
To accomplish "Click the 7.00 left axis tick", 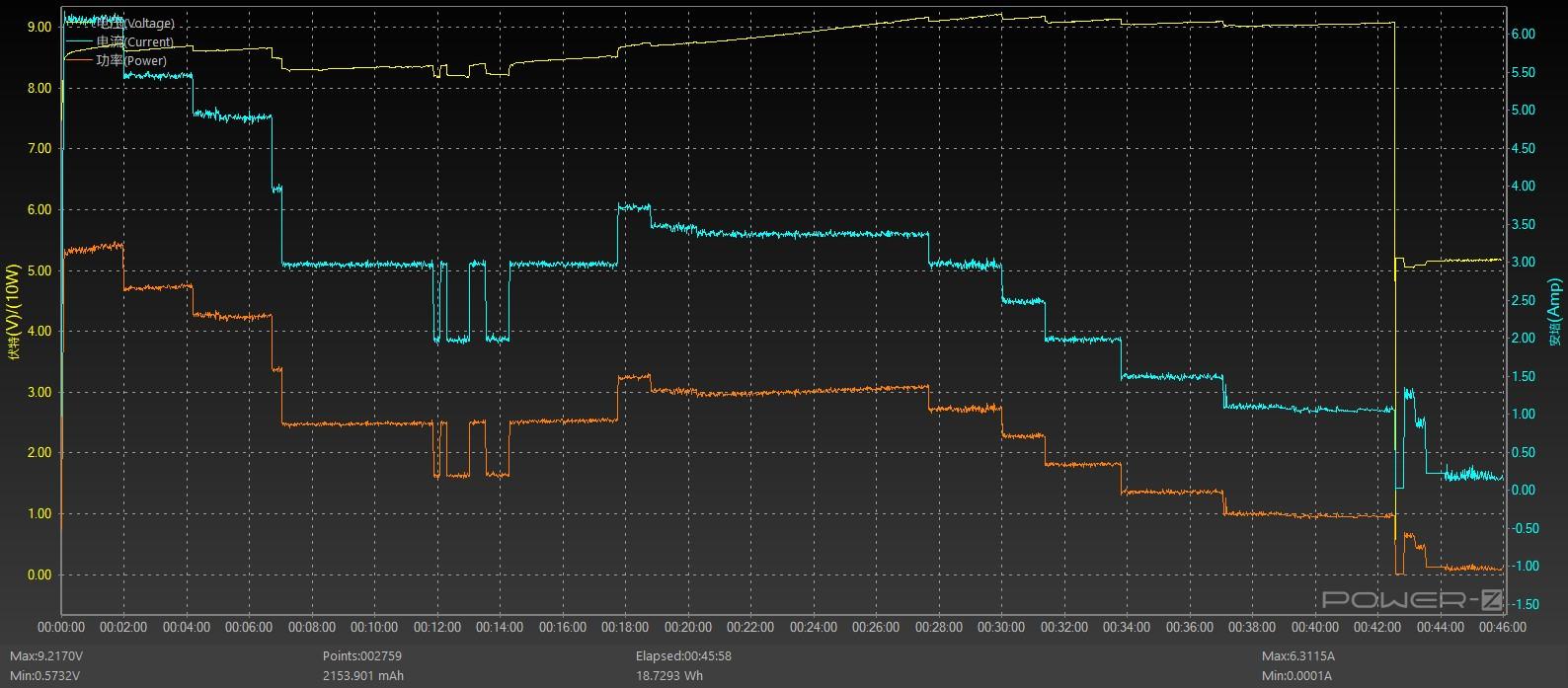I will 39,149.
